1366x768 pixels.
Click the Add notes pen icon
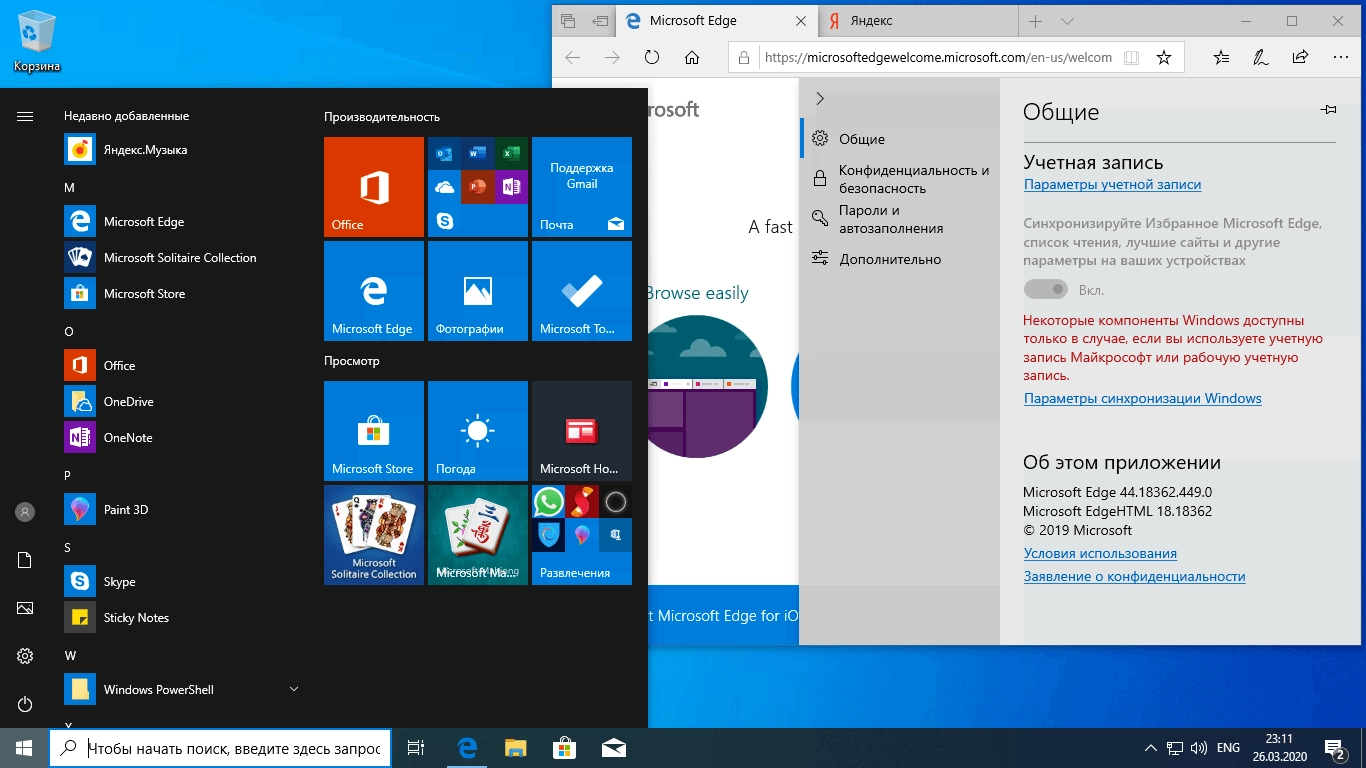(1261, 58)
